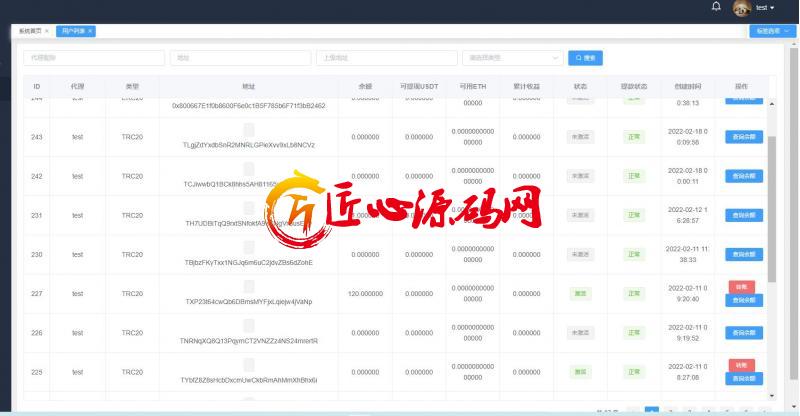The image size is (800, 416).
Task: Click the blue search button
Action: coord(585,58)
